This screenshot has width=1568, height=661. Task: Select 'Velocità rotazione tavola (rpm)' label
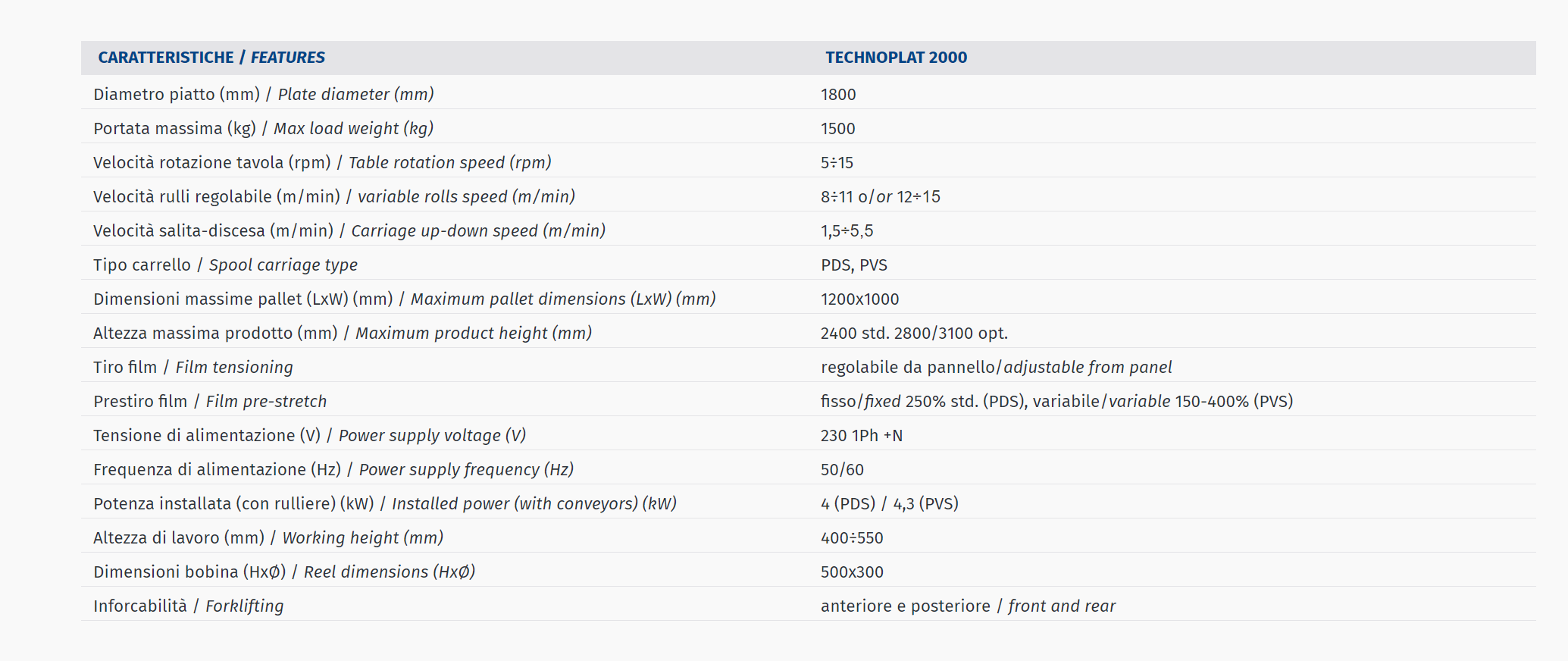point(322,163)
